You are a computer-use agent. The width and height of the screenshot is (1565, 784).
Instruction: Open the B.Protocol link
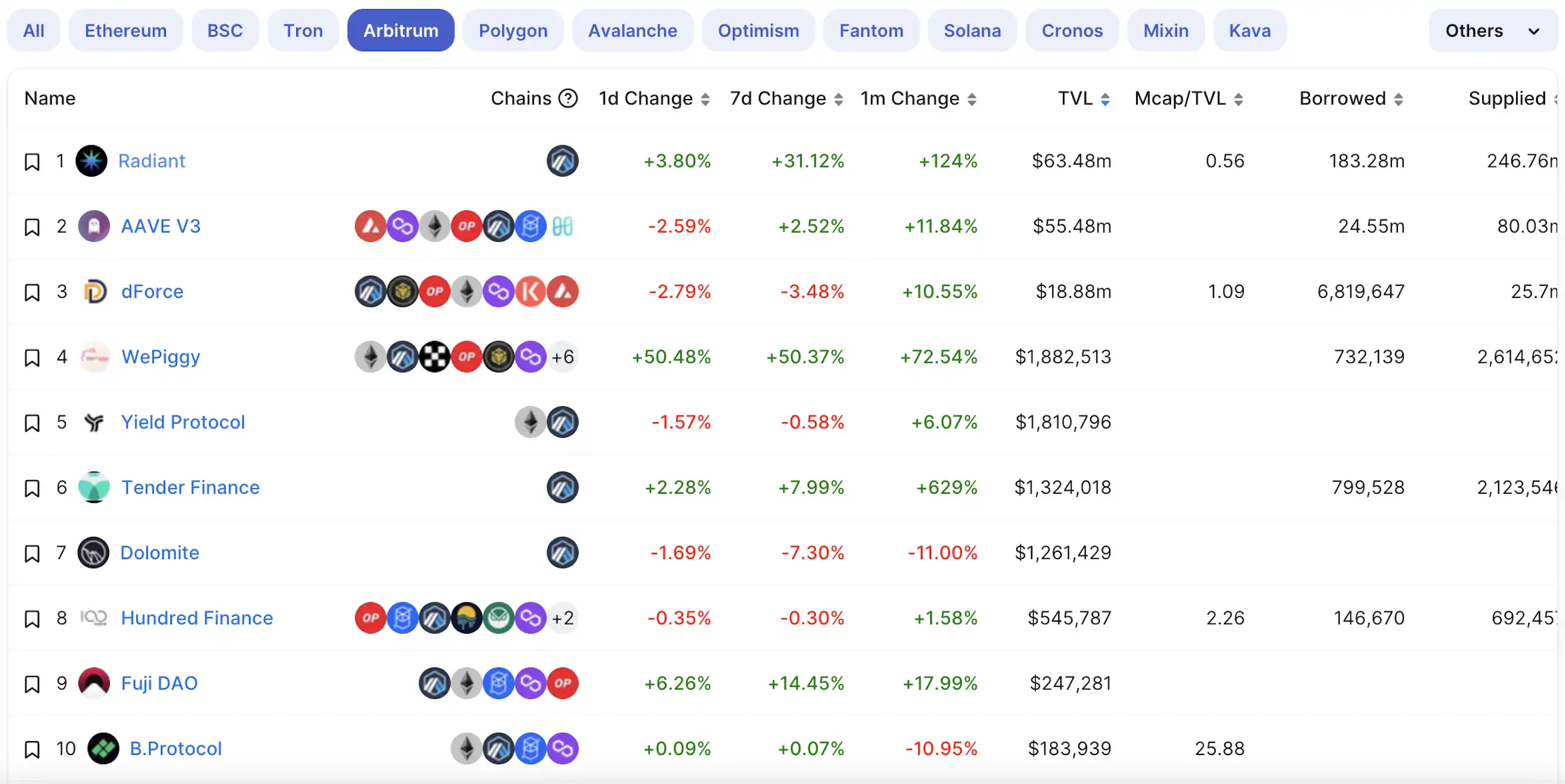pos(176,748)
